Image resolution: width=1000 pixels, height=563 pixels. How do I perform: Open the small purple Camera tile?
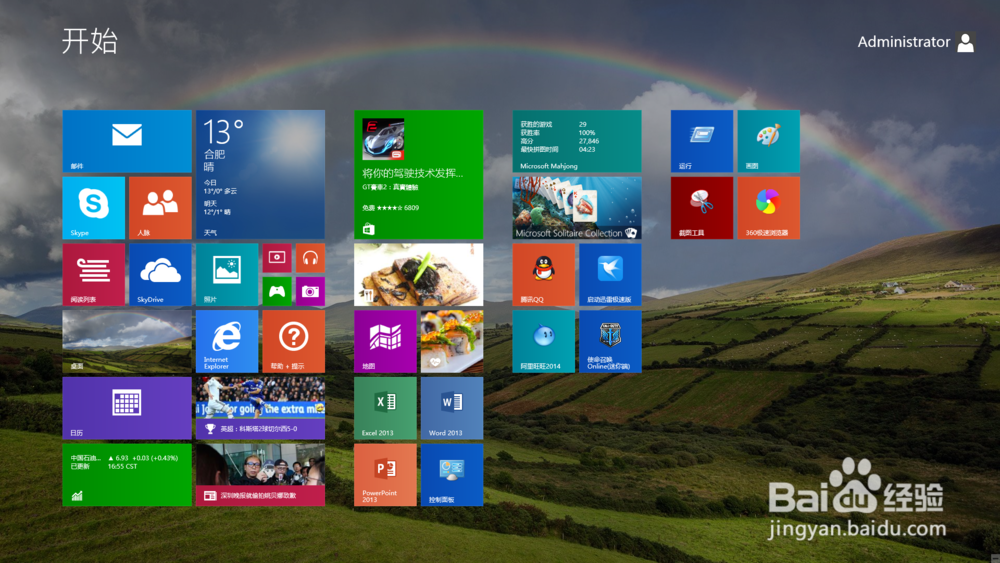(310, 291)
